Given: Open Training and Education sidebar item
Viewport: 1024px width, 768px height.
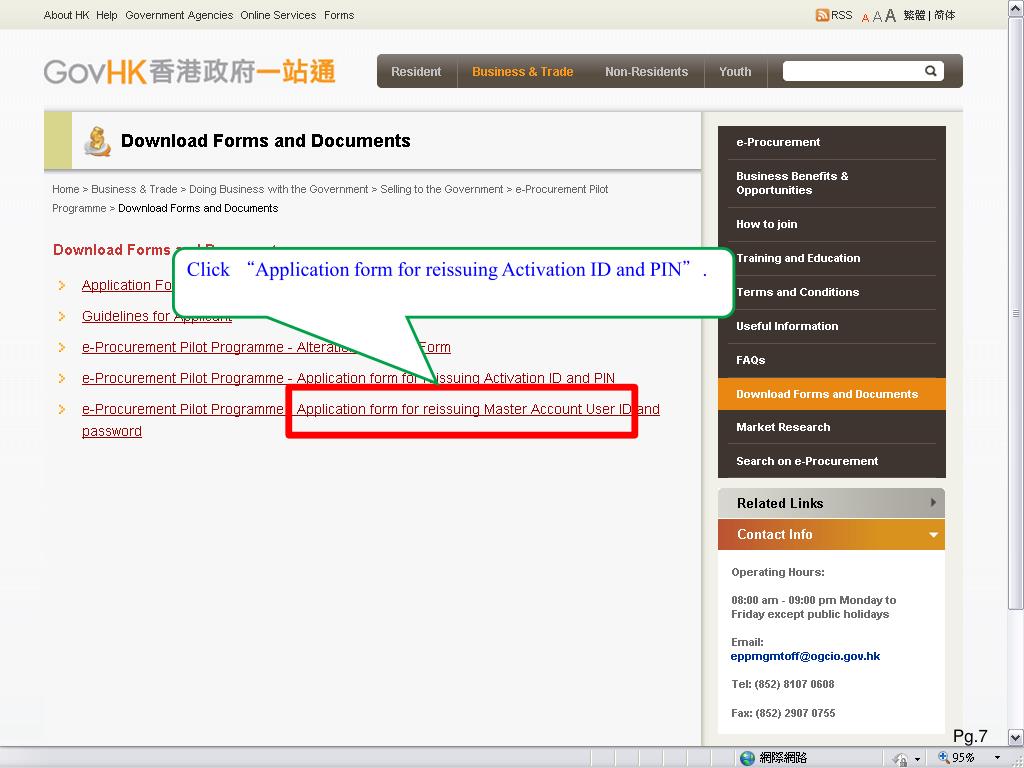Looking at the screenshot, I should (x=831, y=259).
